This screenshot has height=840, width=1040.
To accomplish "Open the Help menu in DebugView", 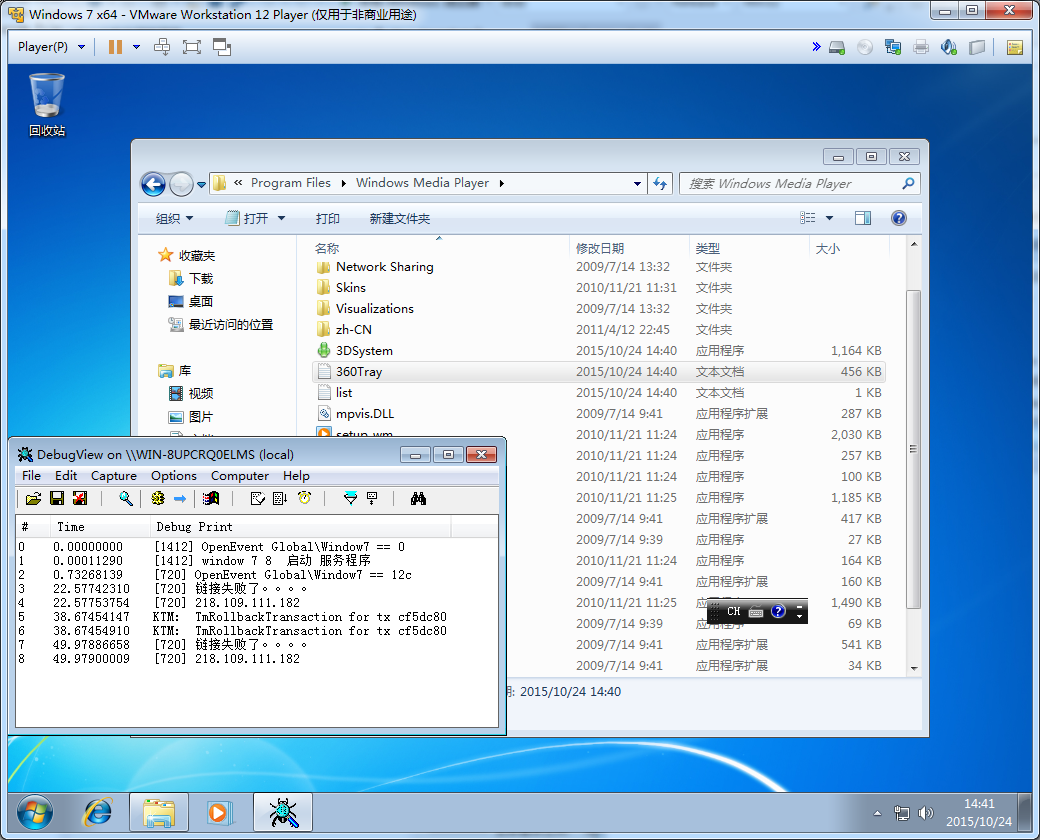I will [x=296, y=476].
